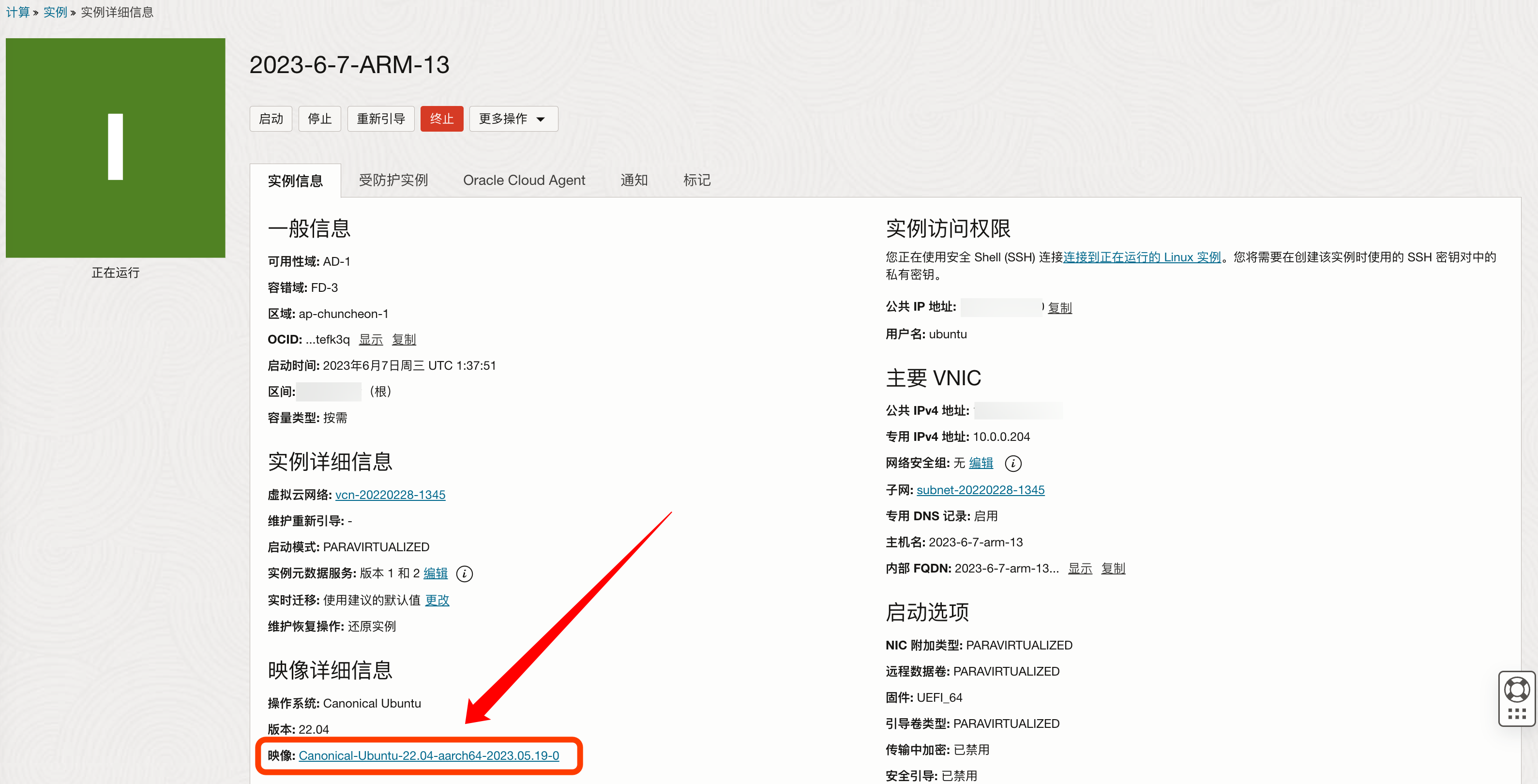The height and width of the screenshot is (784, 1538).
Task: Click the instance title 2023-6-7-ARM-13
Action: 349,65
